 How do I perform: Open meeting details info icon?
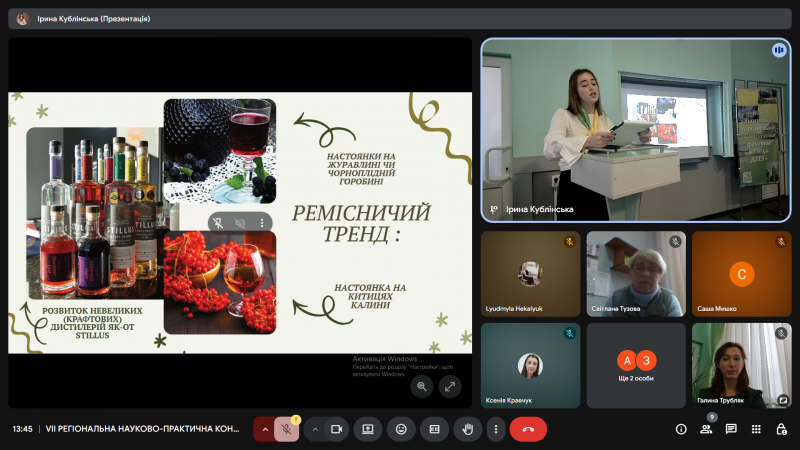coord(681,429)
